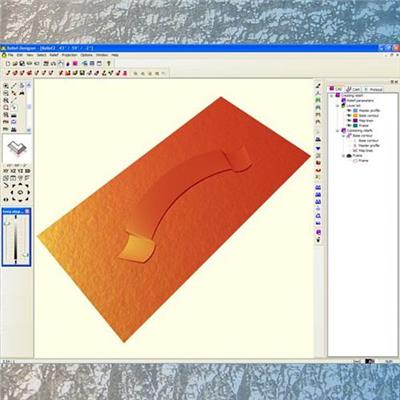Click the pen icon atop right vertical toolbar
Screen dimensions: 400x400
(318, 86)
